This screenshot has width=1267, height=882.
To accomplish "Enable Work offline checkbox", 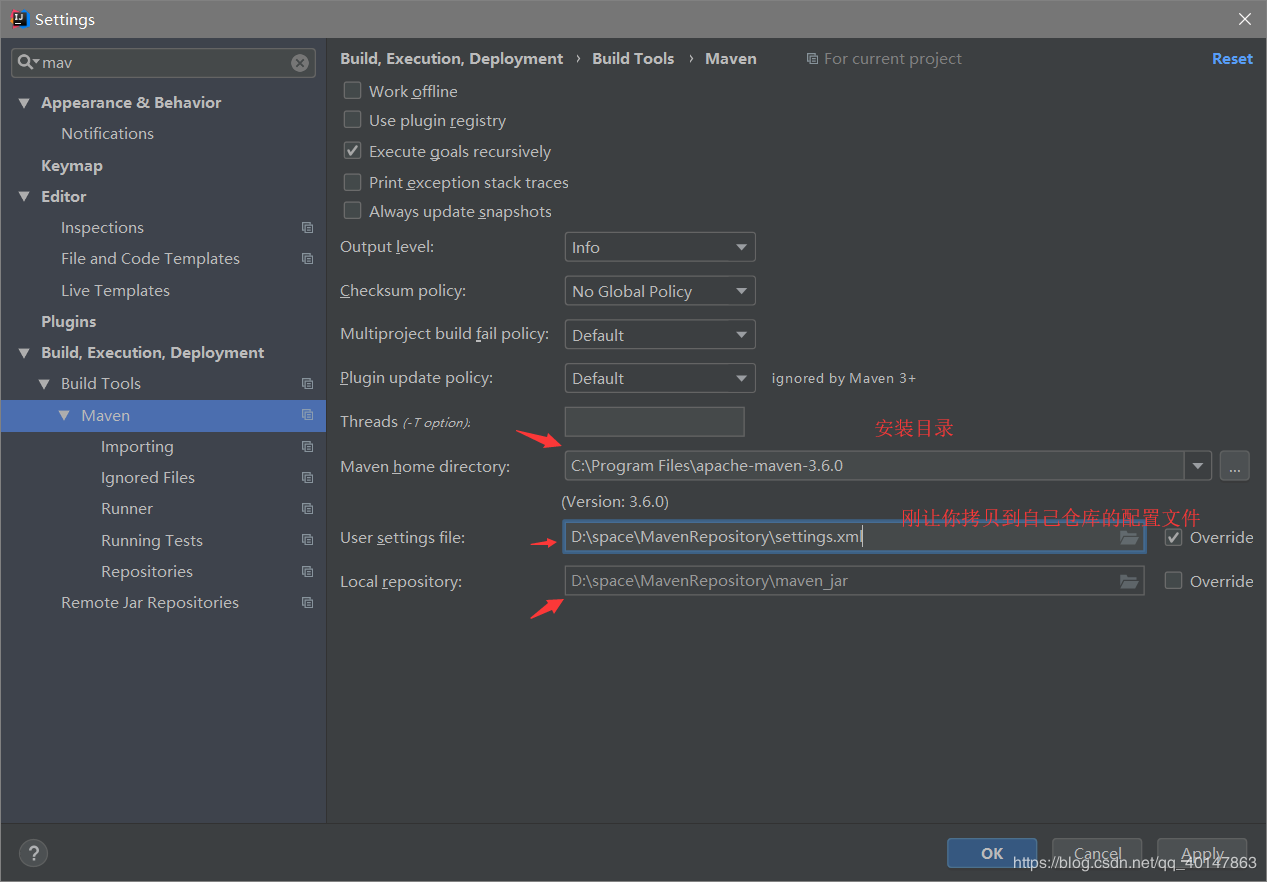I will (352, 90).
